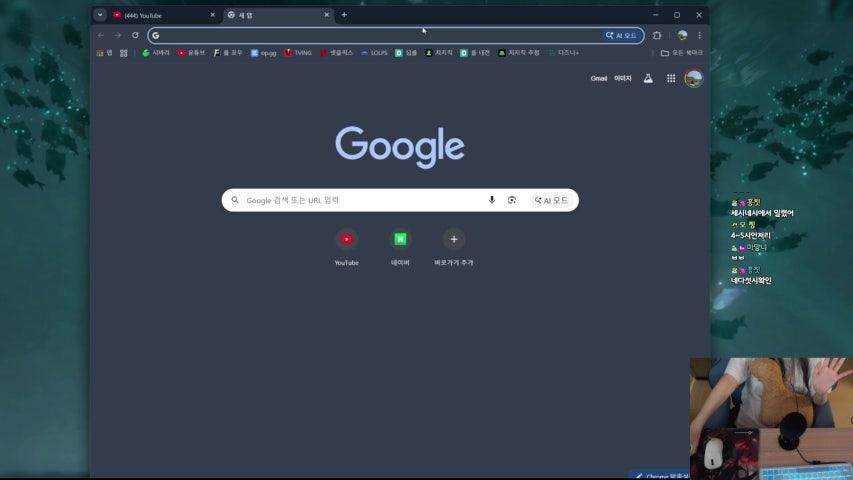The image size is (853, 480).
Task: Click the Google logo
Action: point(400,147)
